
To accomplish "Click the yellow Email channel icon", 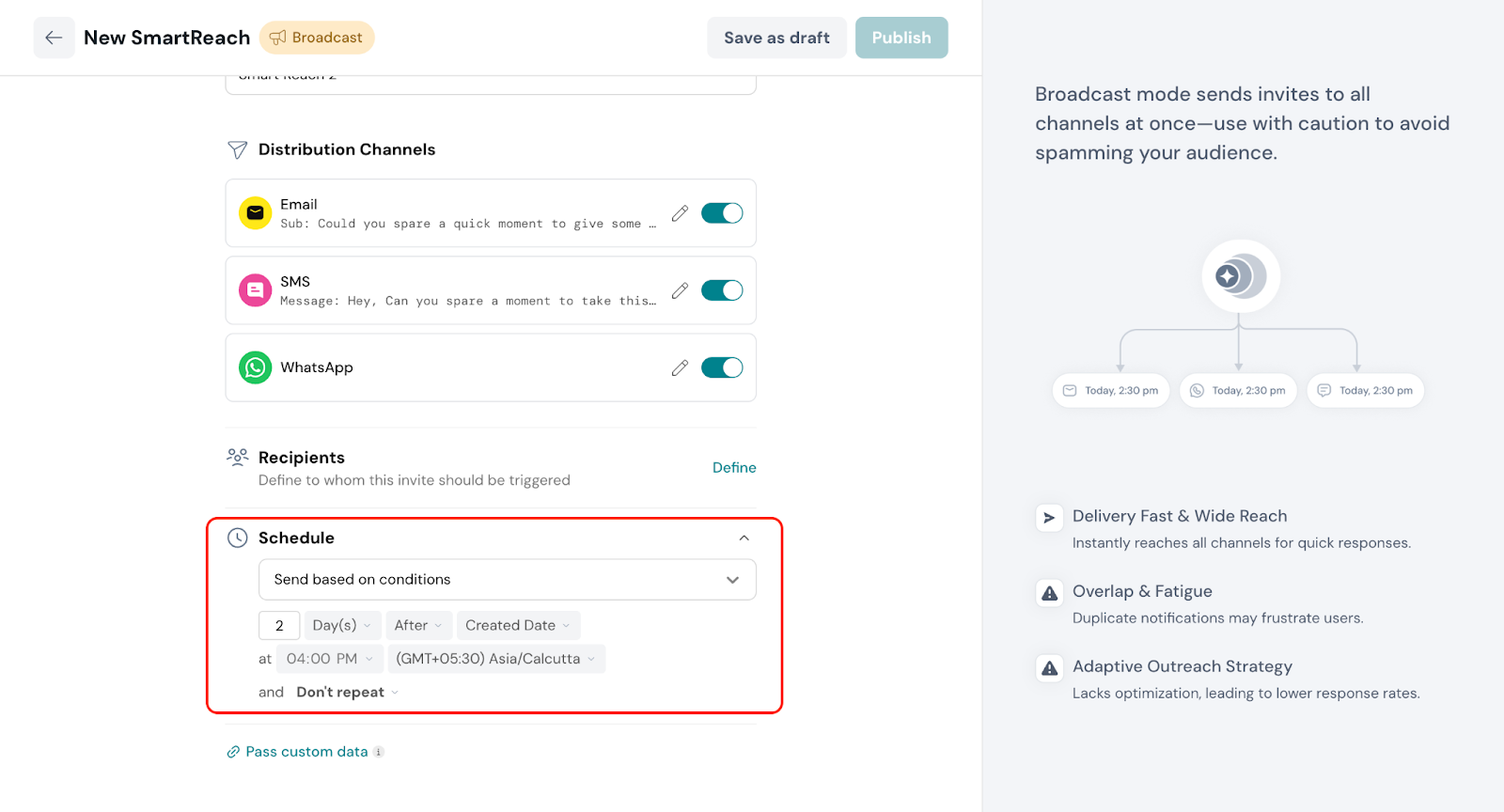I will pos(255,213).
